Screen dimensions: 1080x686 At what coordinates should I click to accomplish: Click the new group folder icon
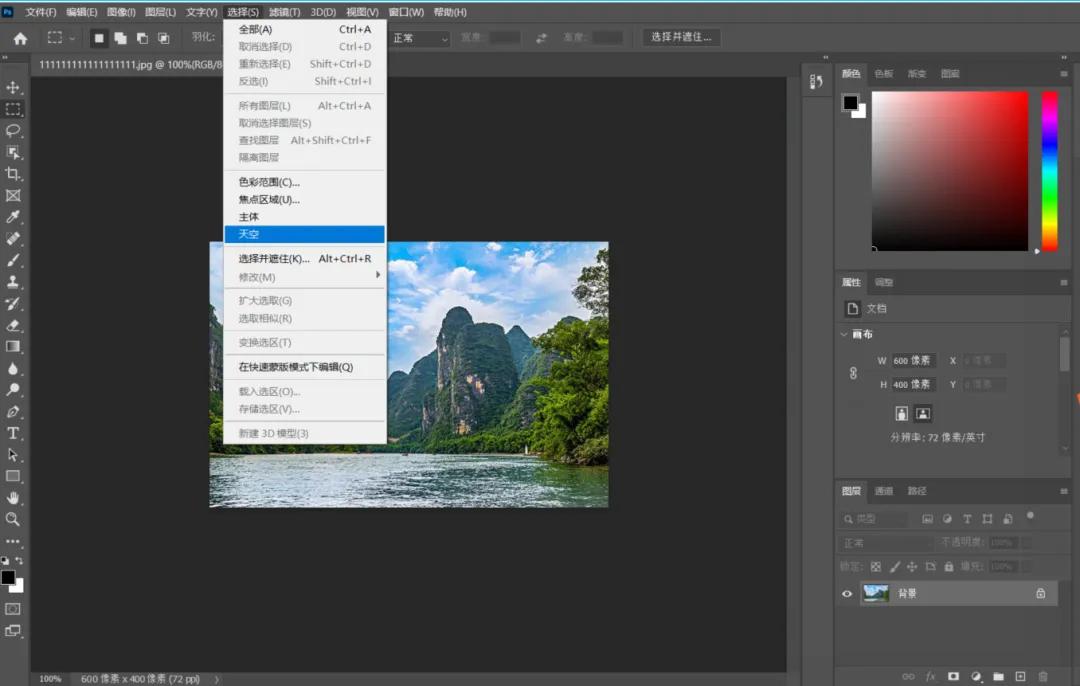(998, 676)
